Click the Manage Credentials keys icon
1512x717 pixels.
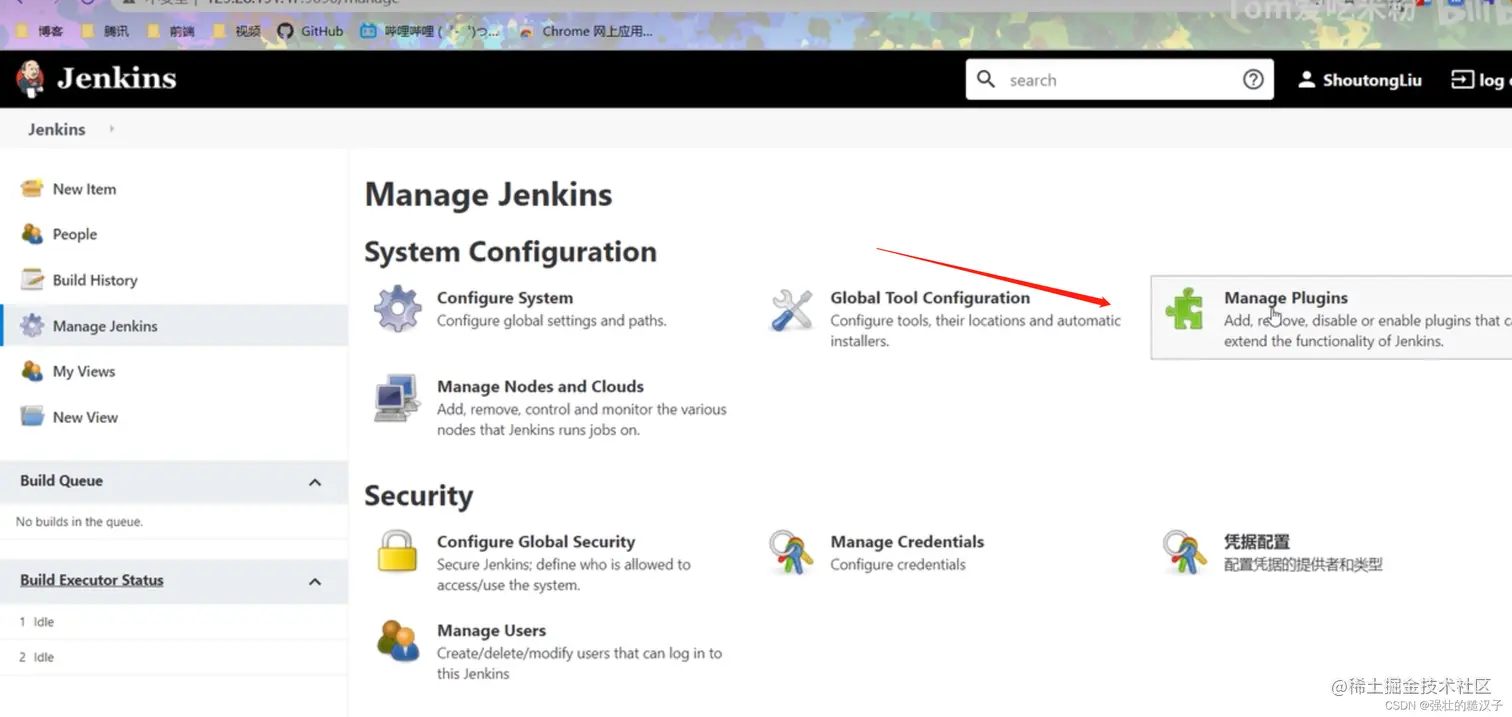[x=791, y=552]
